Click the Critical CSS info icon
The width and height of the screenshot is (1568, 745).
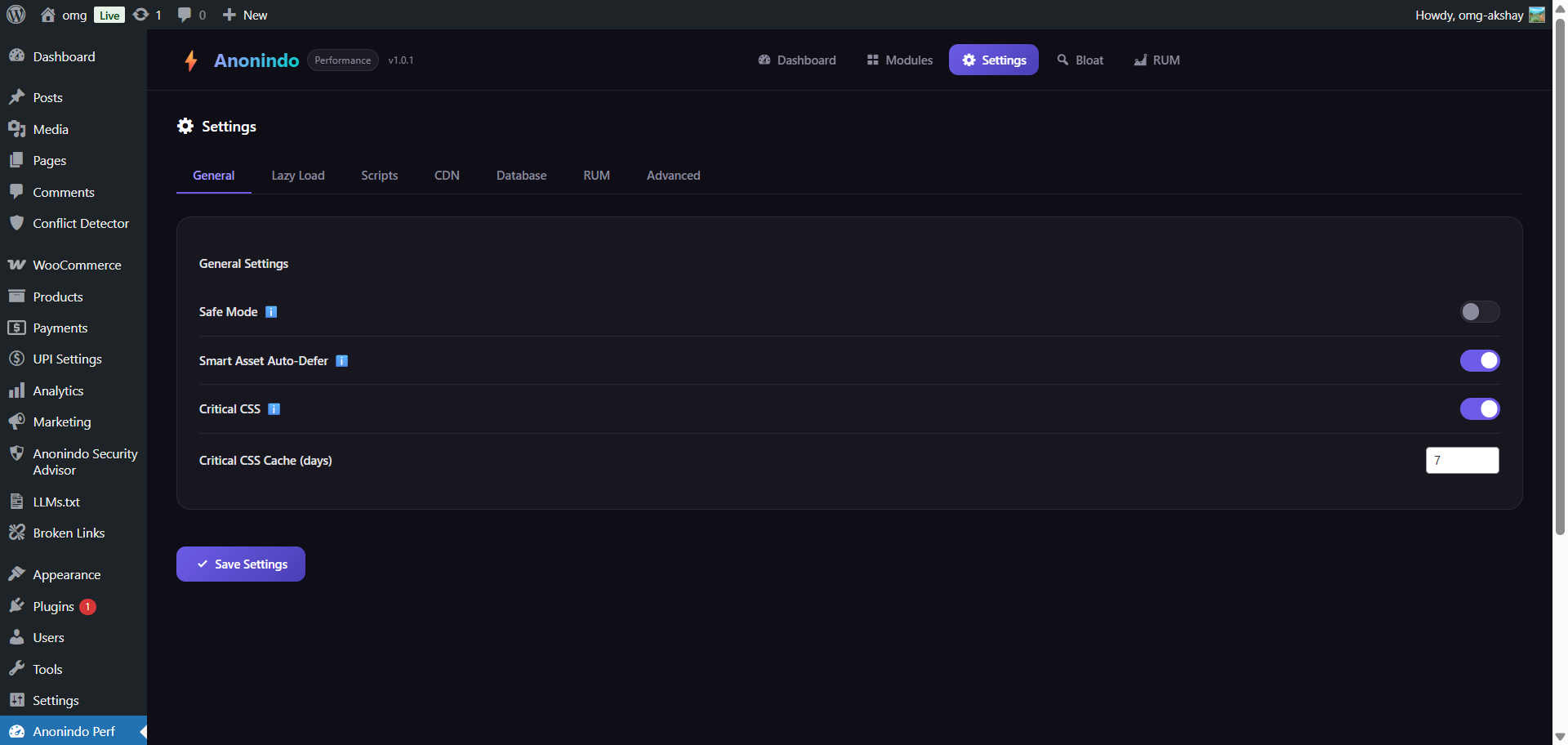pyautogui.click(x=274, y=409)
